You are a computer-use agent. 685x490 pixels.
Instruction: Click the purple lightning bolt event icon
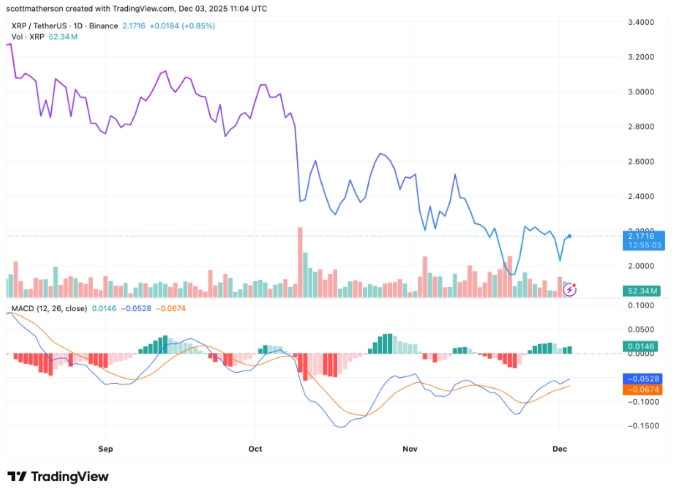point(570,289)
